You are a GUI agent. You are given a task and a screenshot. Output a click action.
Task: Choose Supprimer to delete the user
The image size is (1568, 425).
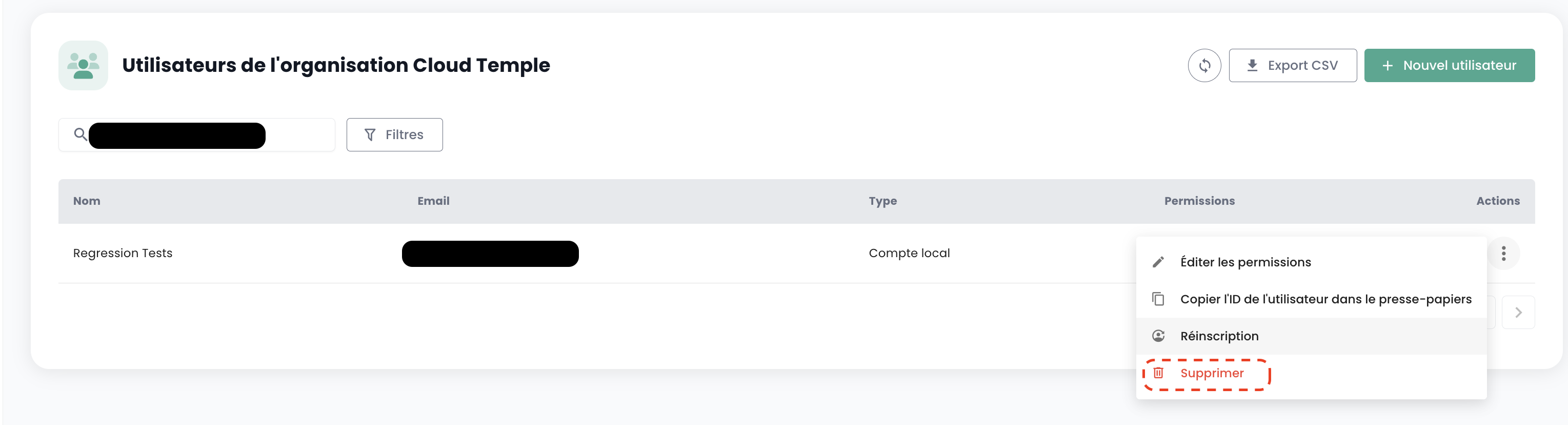click(1211, 373)
